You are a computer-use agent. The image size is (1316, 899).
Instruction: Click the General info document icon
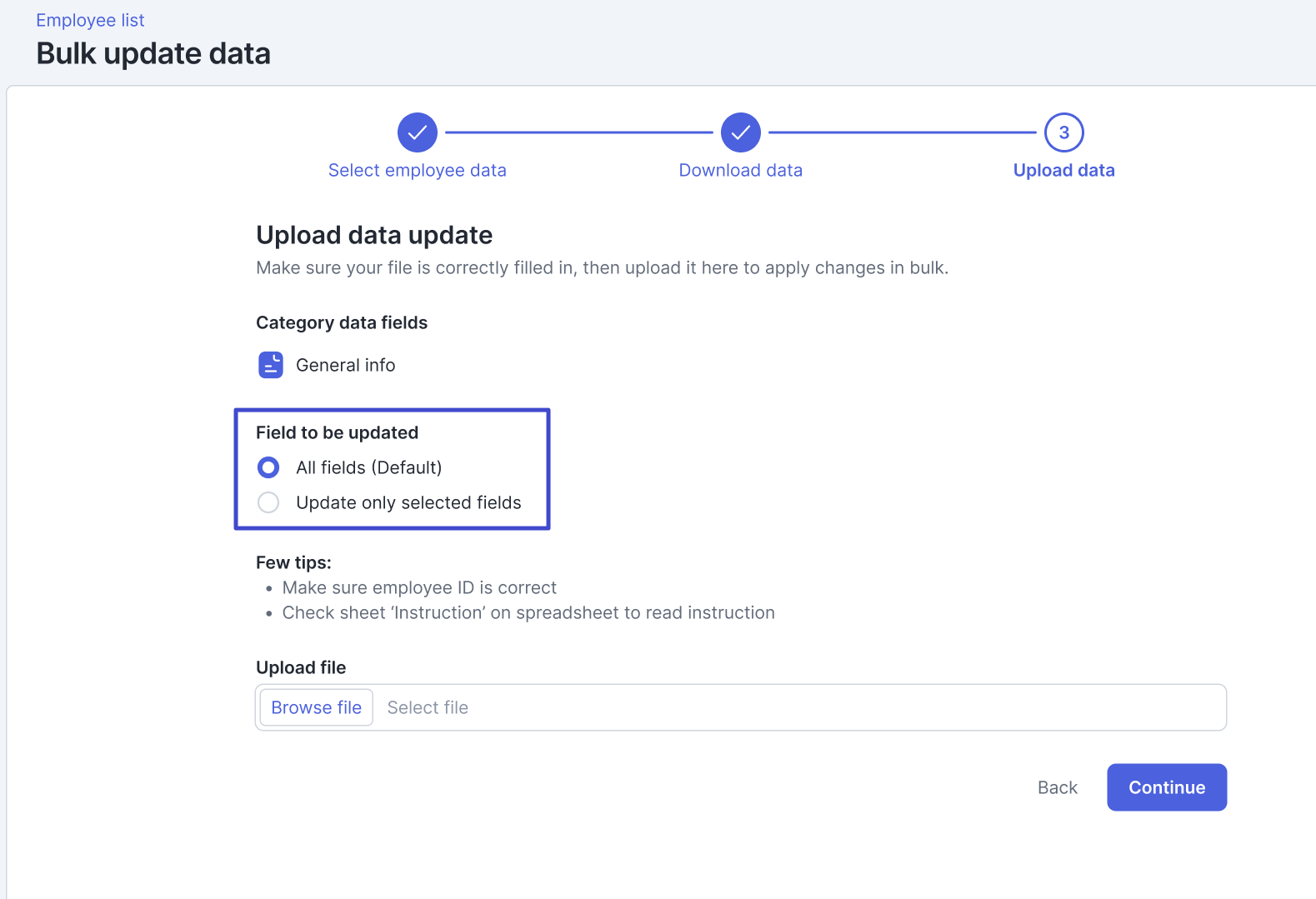(x=271, y=365)
